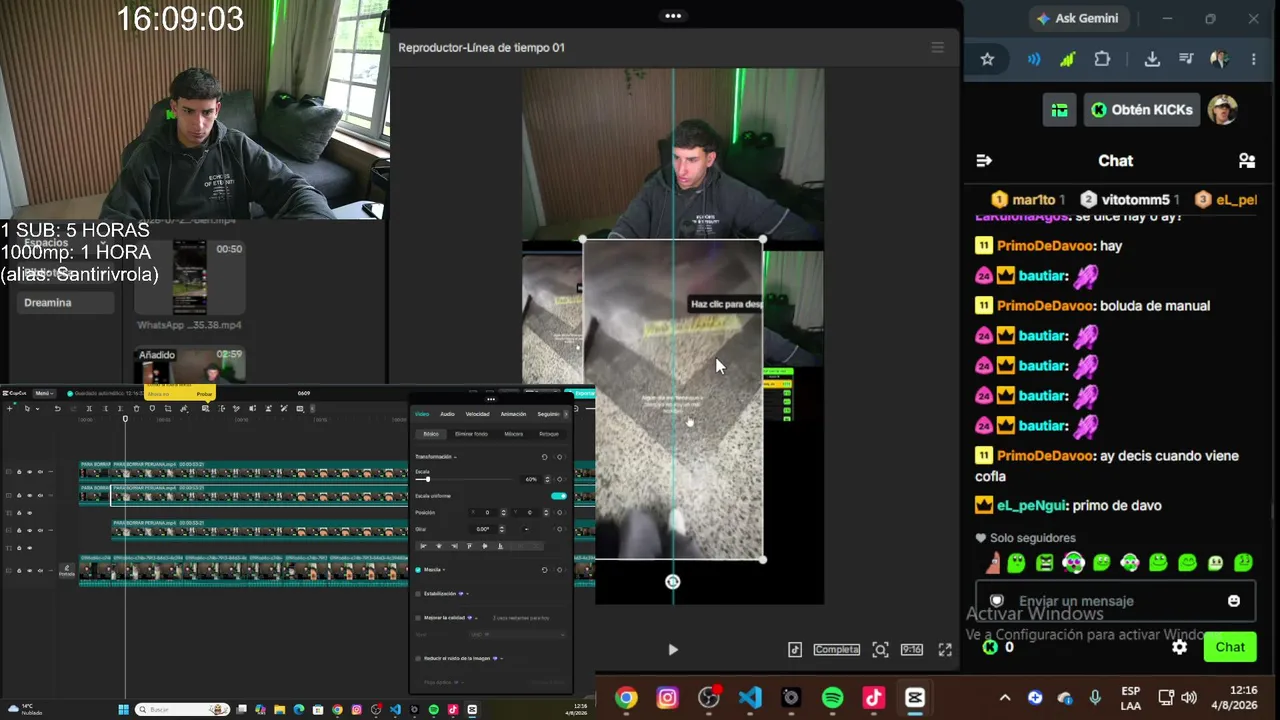Switch to the Audio tab
The height and width of the screenshot is (720, 1280).
pyautogui.click(x=447, y=414)
